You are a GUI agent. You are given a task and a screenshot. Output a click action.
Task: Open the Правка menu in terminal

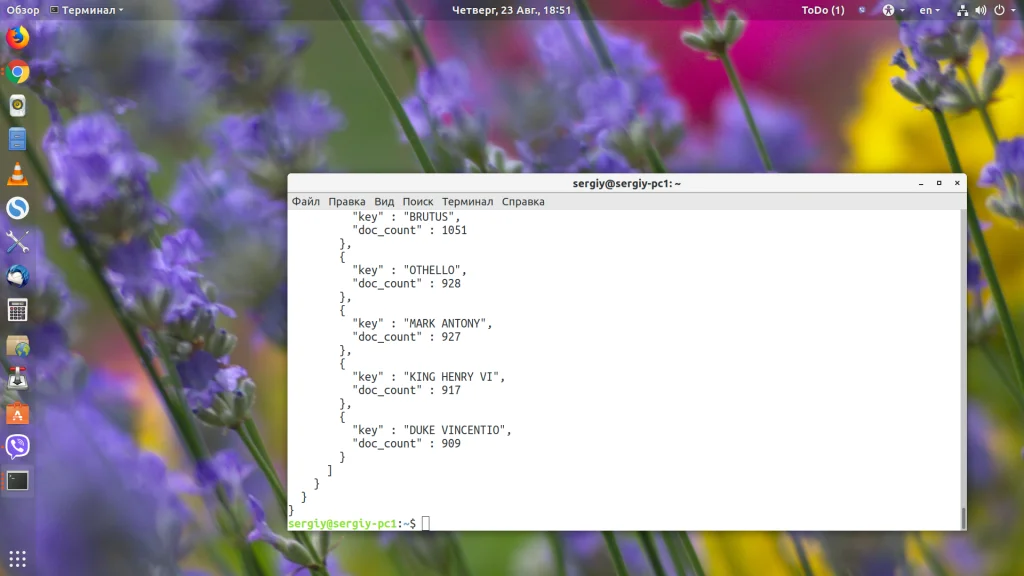click(x=347, y=201)
